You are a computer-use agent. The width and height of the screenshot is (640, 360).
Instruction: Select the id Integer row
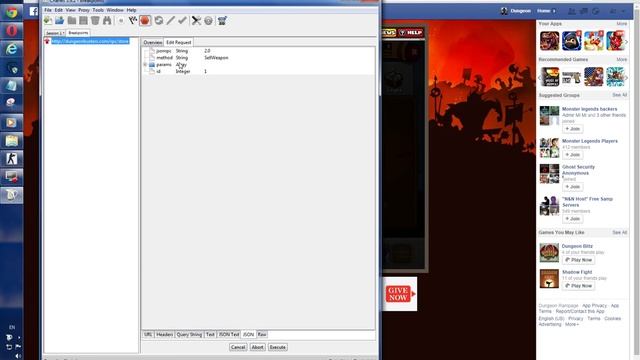(258, 71)
